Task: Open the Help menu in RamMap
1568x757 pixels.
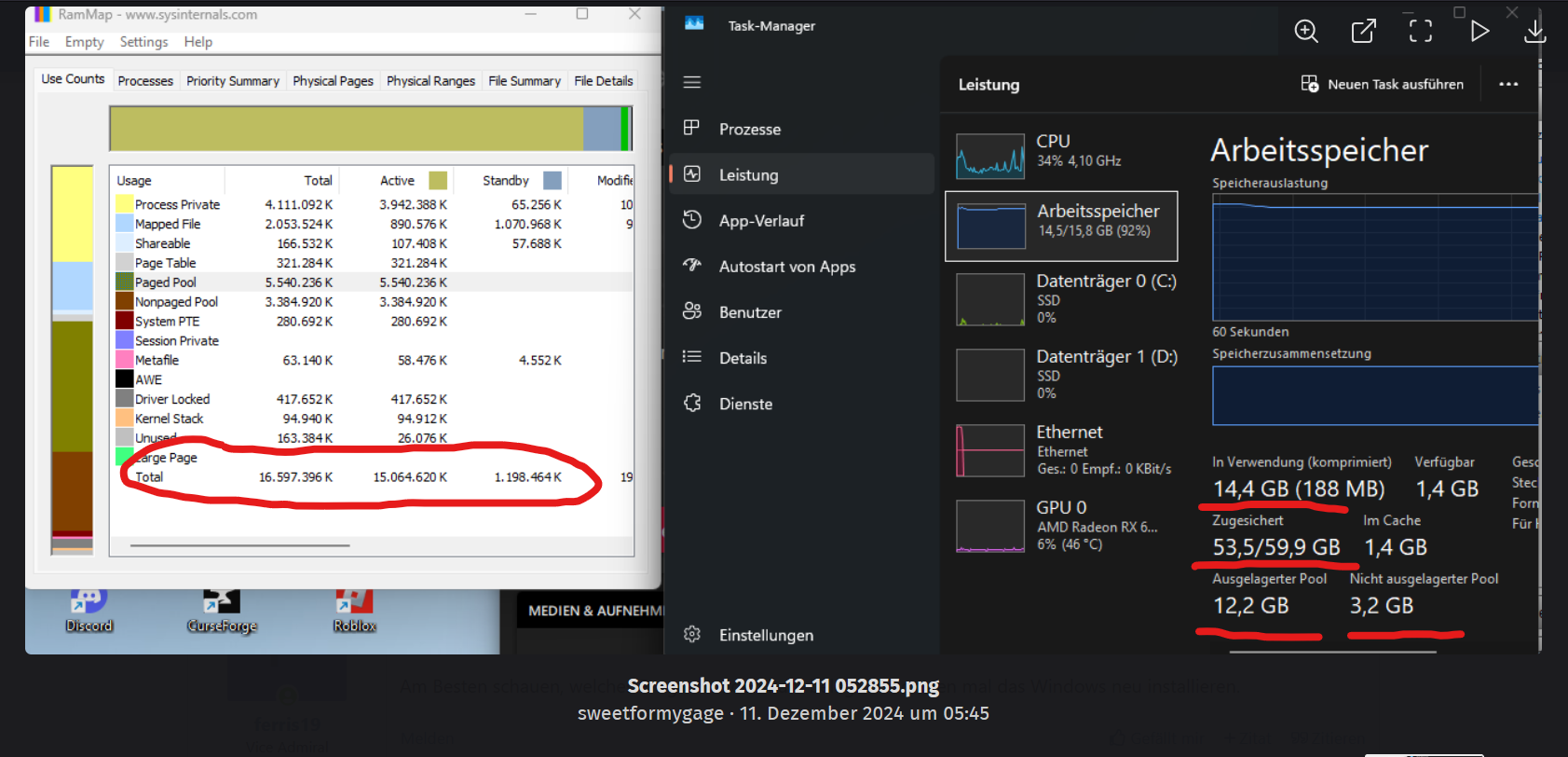Action: coord(198,42)
